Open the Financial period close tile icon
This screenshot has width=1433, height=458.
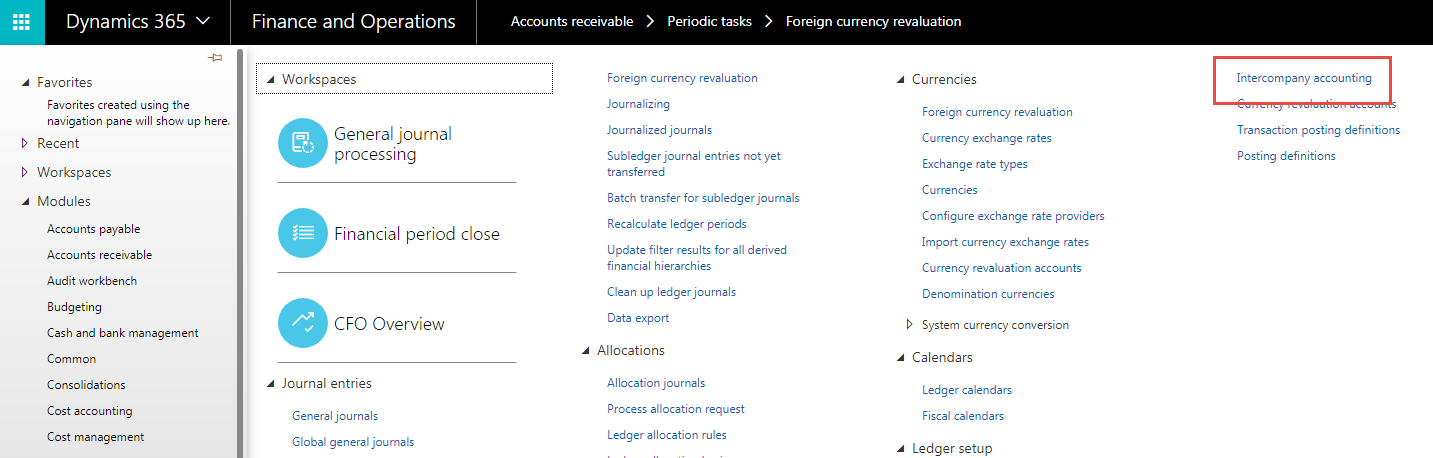303,233
